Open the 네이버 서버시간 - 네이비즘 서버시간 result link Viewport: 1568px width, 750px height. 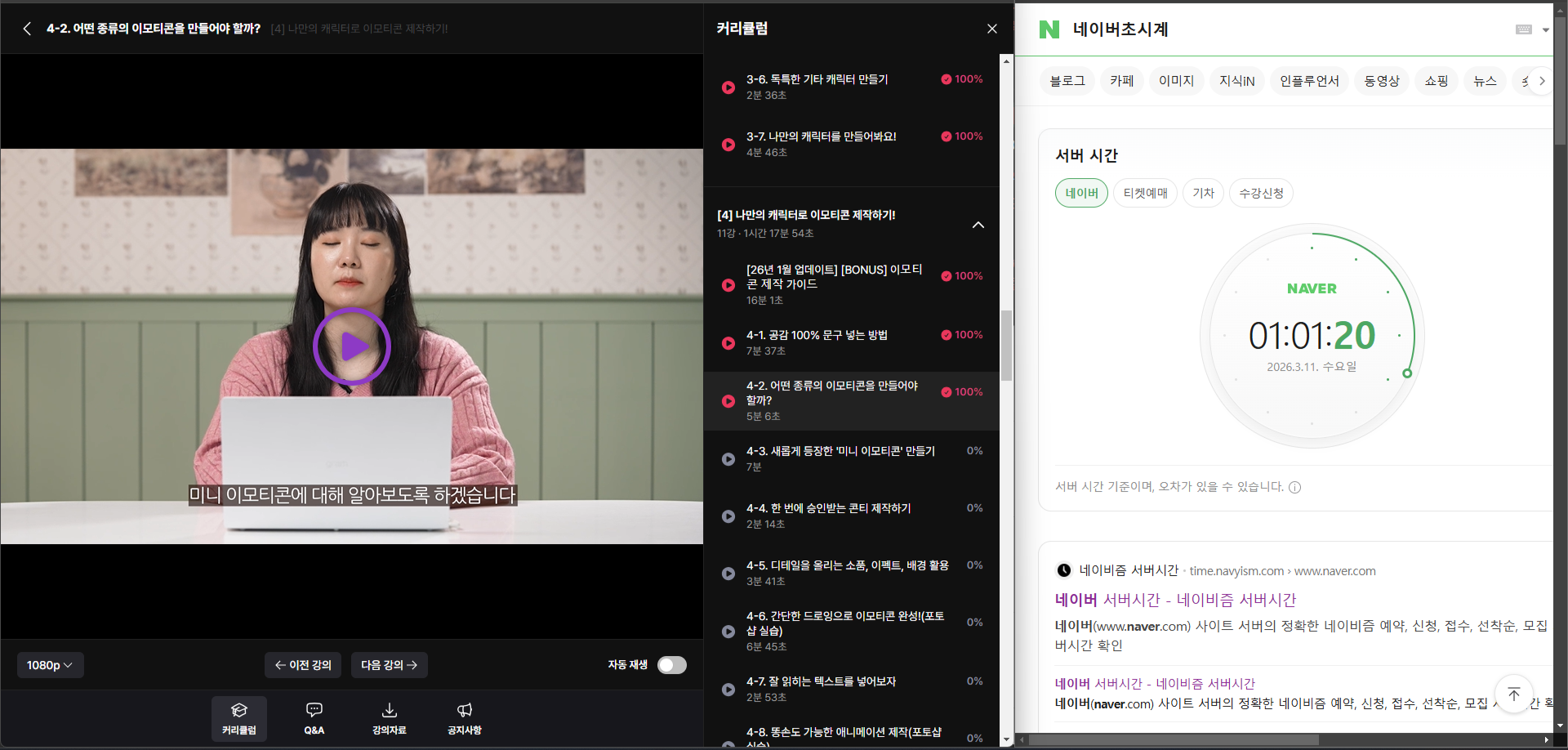tap(1176, 600)
